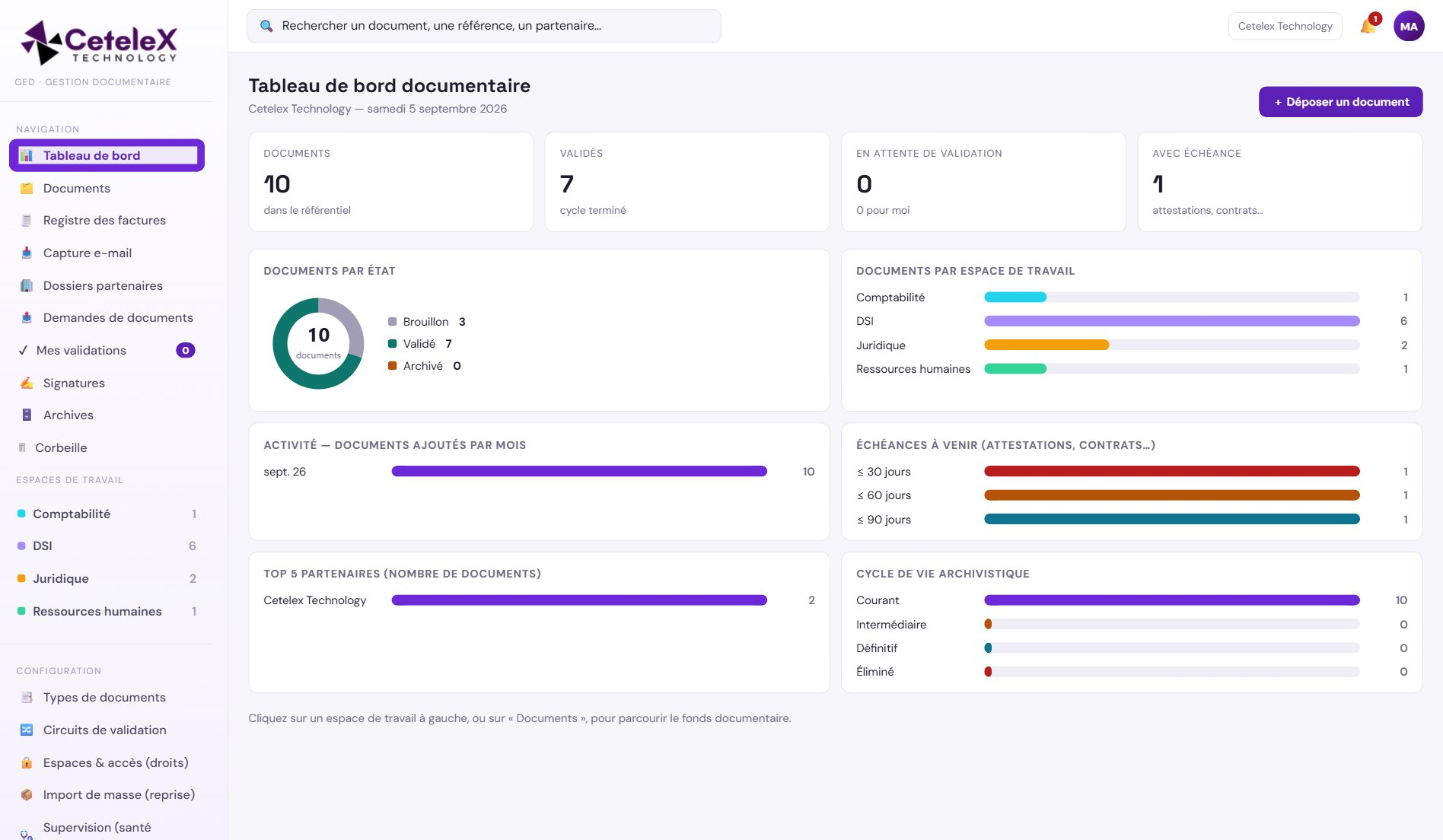Click the documents-by-state donut chart
The image size is (1443, 840).
[318, 343]
